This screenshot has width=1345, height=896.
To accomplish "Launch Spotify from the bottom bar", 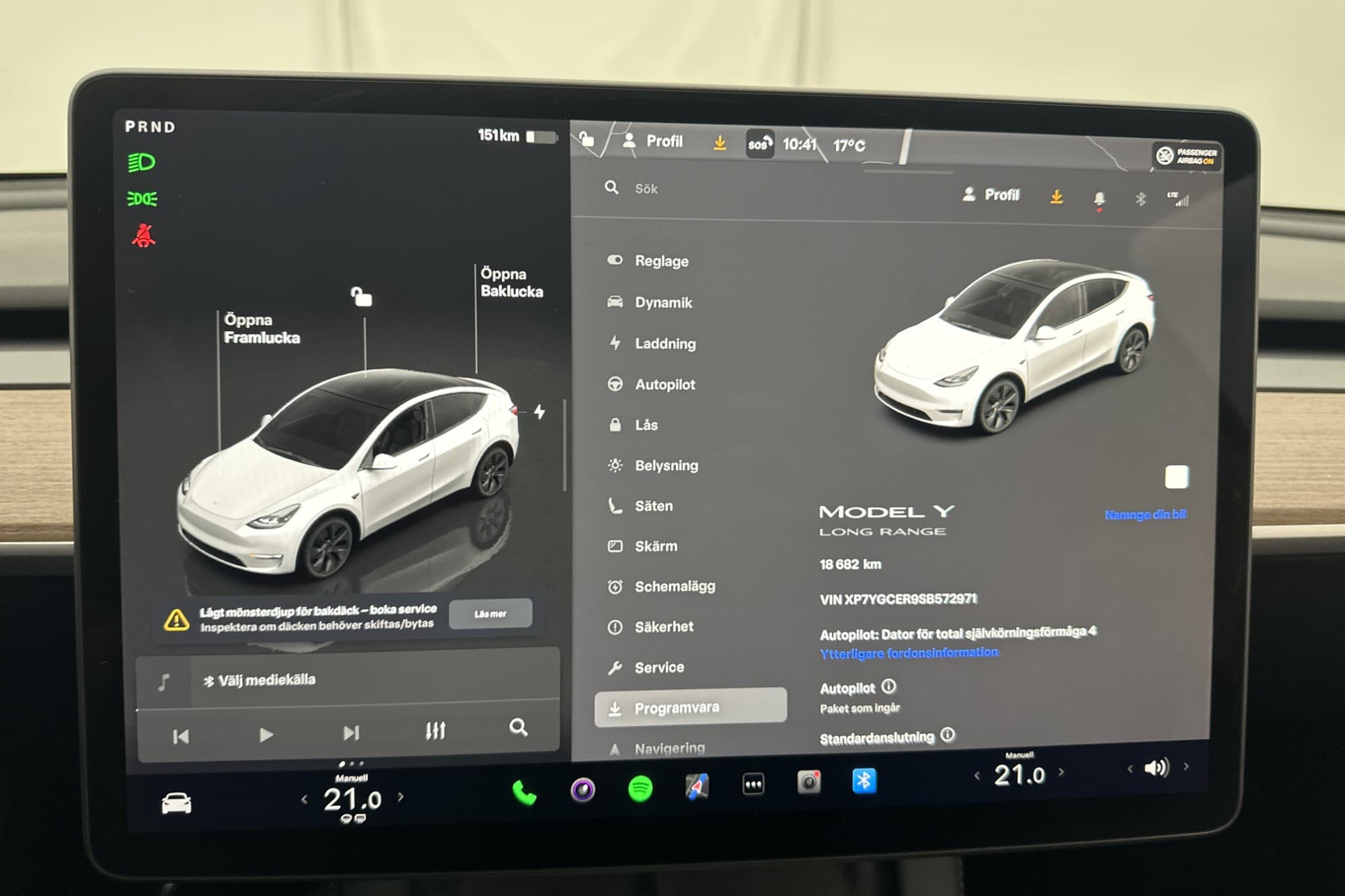I will (640, 788).
